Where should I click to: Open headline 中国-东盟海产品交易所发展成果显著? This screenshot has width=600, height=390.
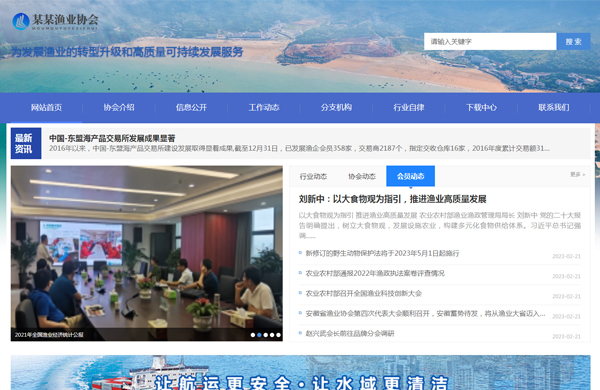coord(112,138)
